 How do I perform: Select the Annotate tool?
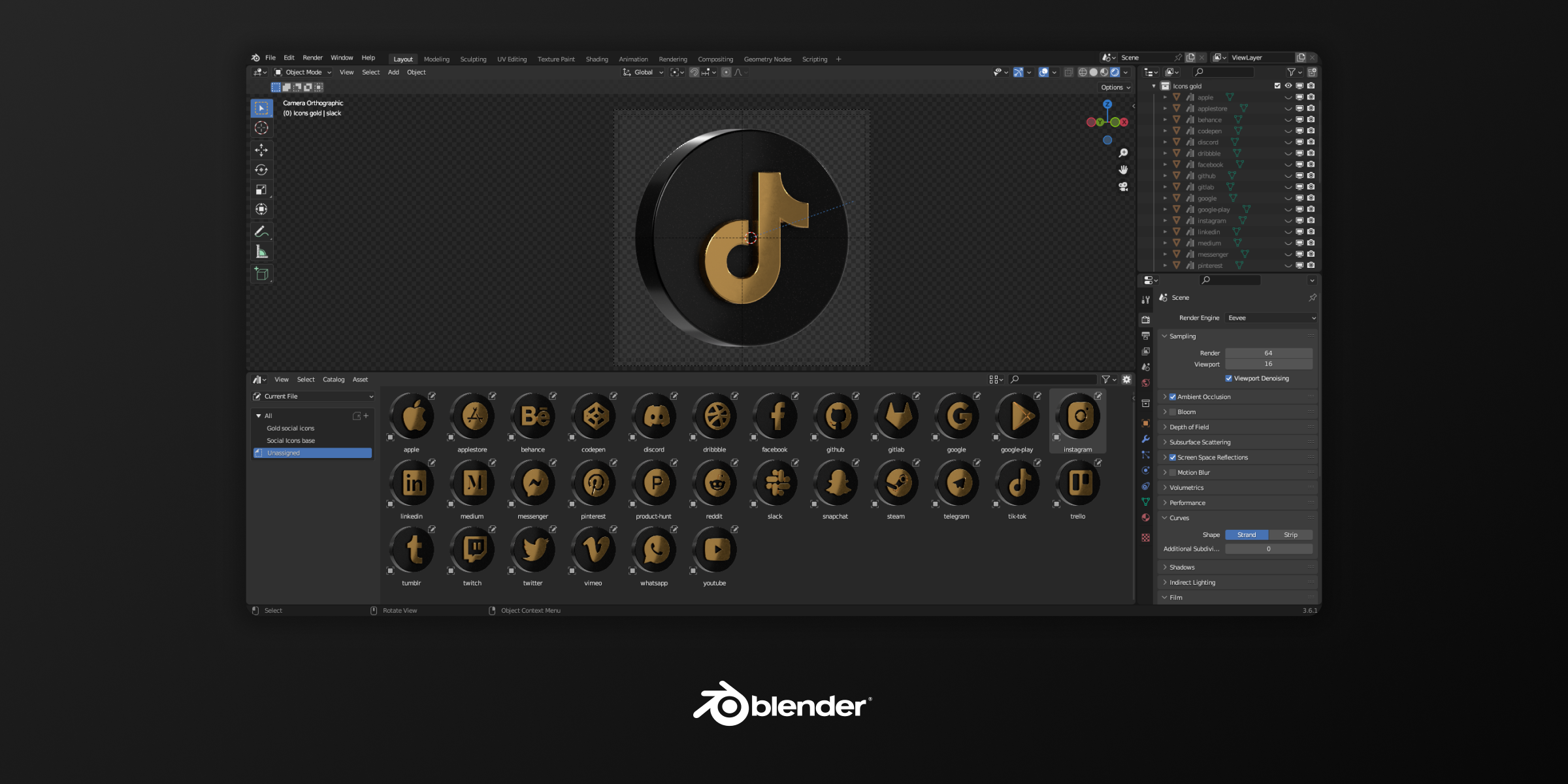[261, 231]
